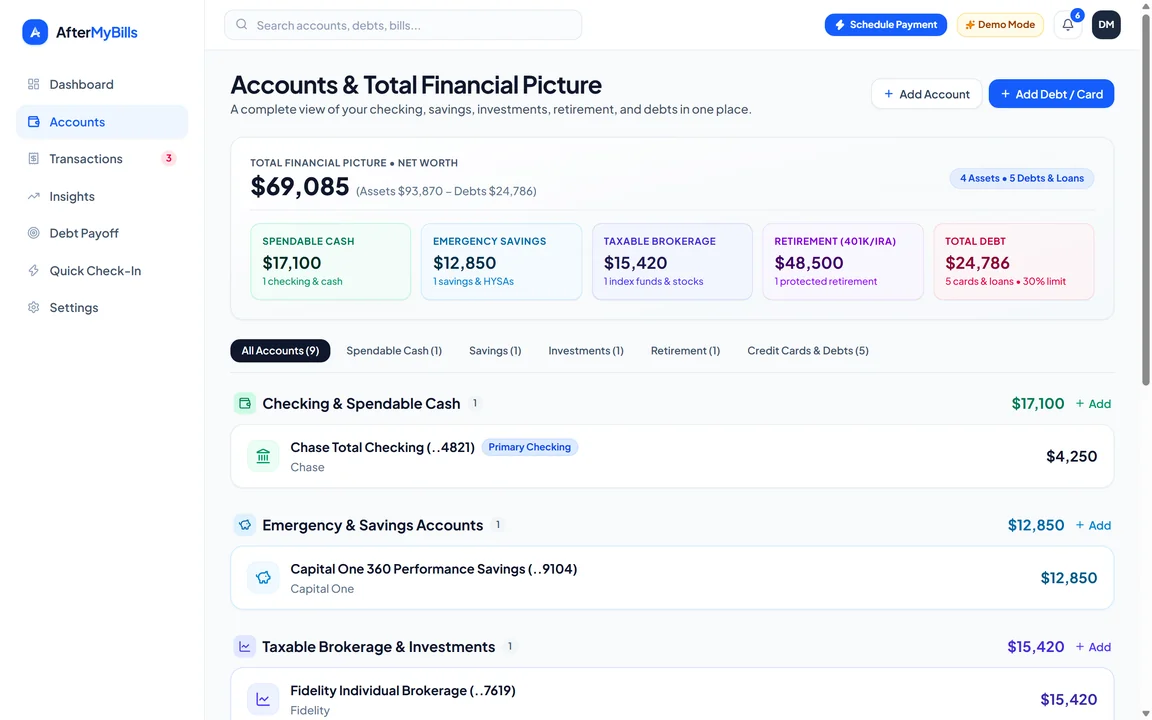
Task: Open the Retirement (401K/IRA) summary card
Action: pyautogui.click(x=843, y=262)
